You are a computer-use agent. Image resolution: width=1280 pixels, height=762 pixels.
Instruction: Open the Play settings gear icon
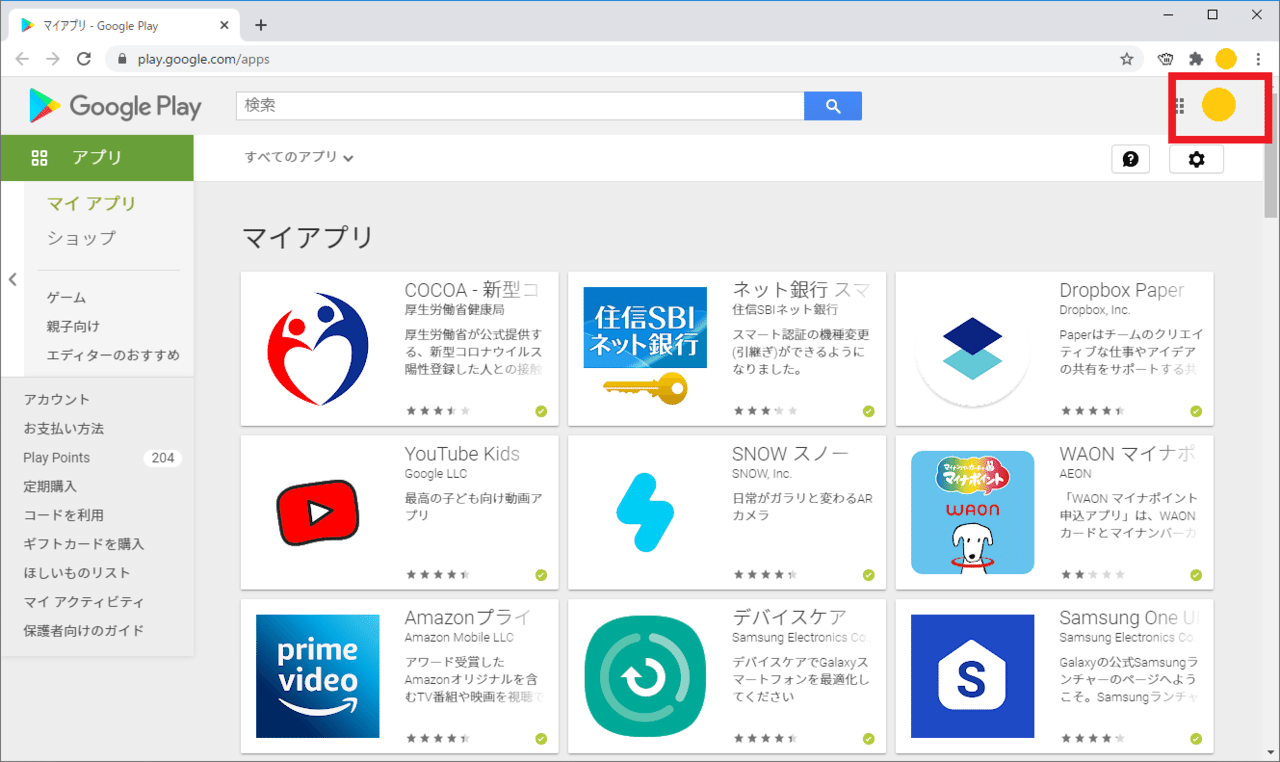pos(1196,158)
